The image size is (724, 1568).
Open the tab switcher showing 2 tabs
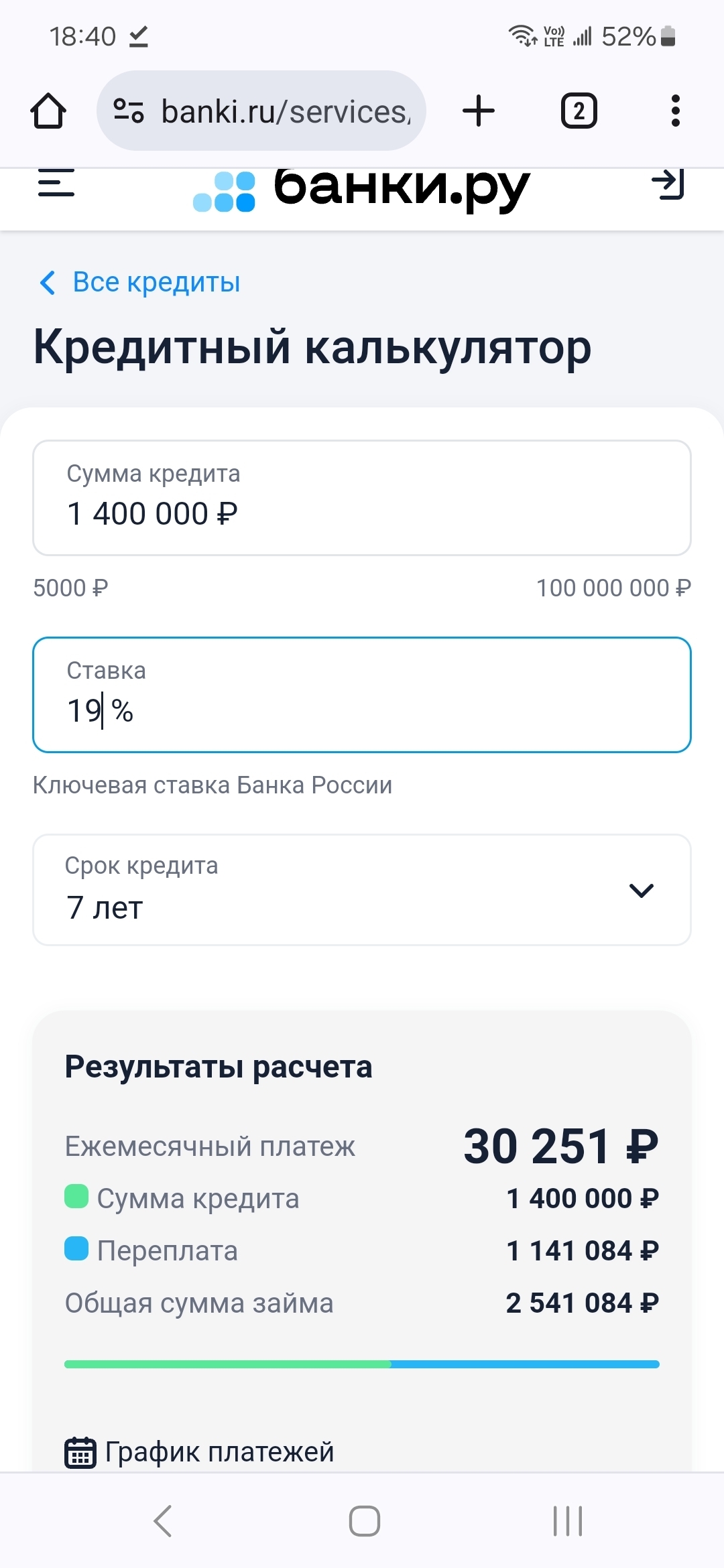pyautogui.click(x=579, y=111)
